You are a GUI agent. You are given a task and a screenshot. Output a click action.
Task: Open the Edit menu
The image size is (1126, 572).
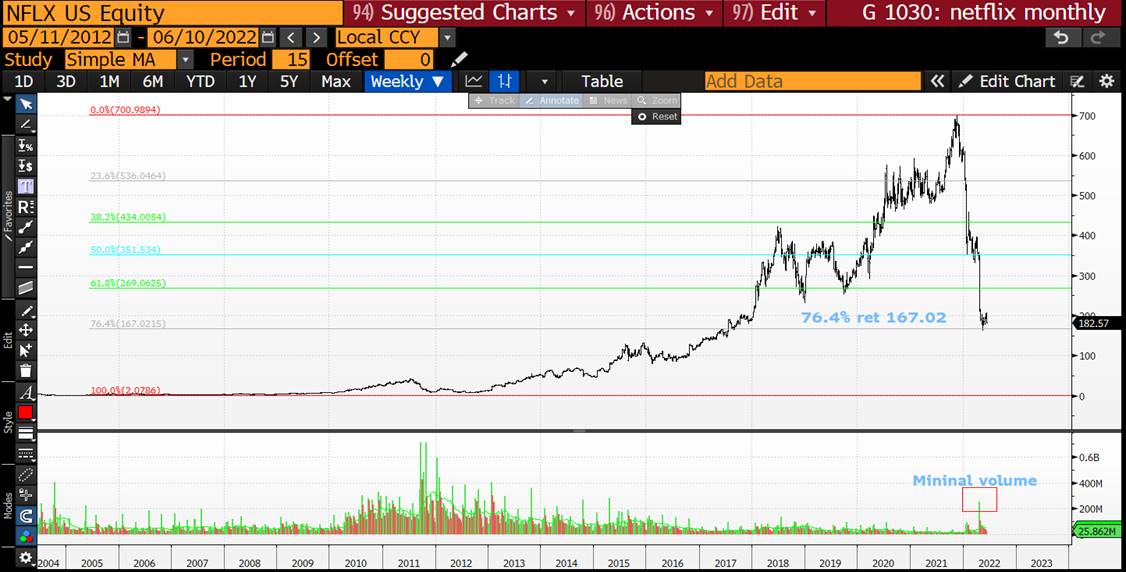click(x=774, y=12)
